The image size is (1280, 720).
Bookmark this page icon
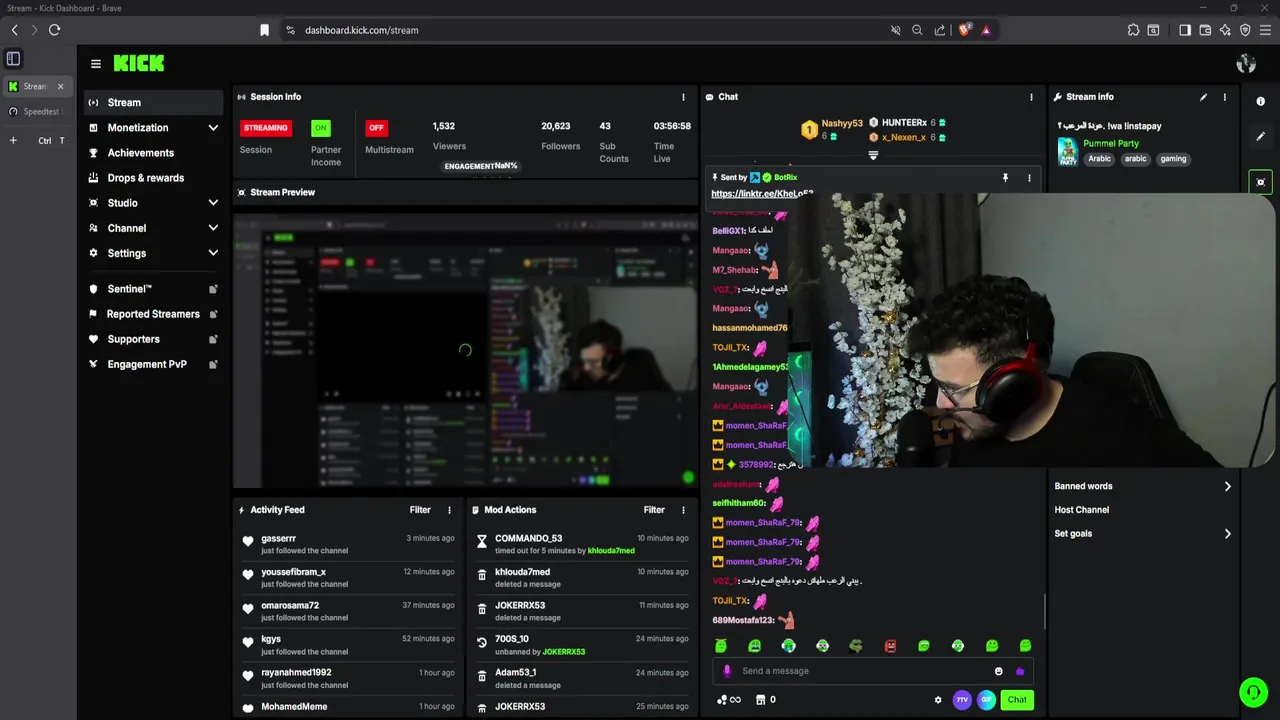coord(264,30)
